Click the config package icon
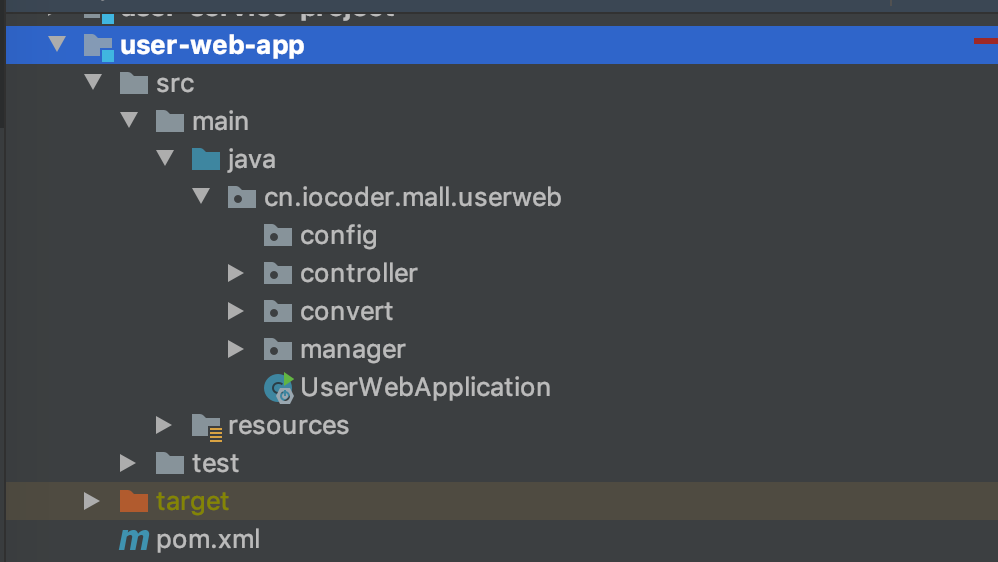The width and height of the screenshot is (998, 562). pos(277,236)
